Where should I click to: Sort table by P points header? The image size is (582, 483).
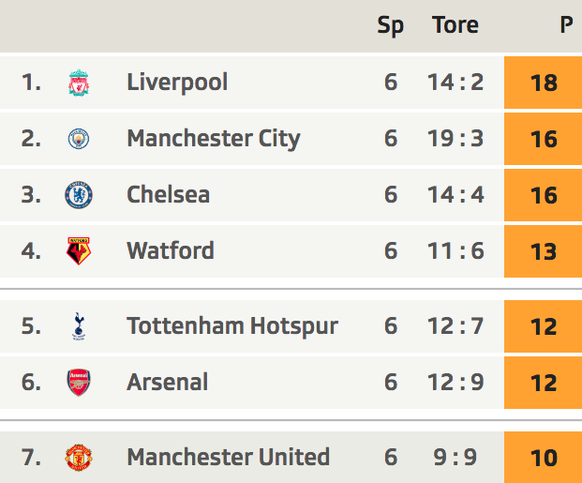566,26
